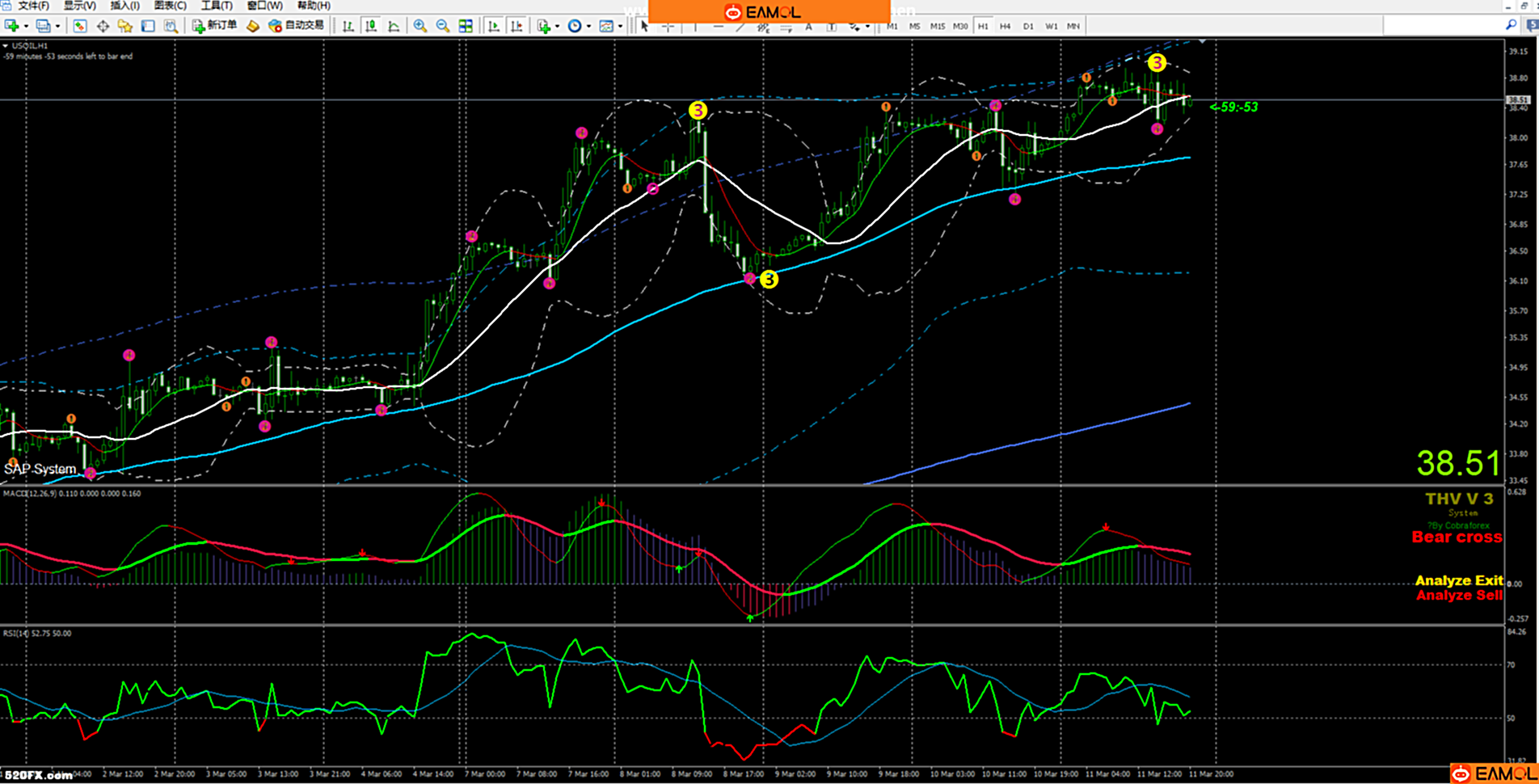Expand the Profiles dropdown arrow

(x=57, y=26)
